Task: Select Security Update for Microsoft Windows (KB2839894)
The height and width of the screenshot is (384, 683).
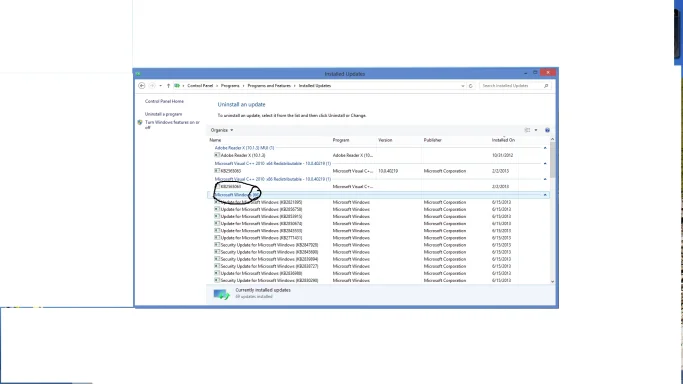Action: (269, 259)
